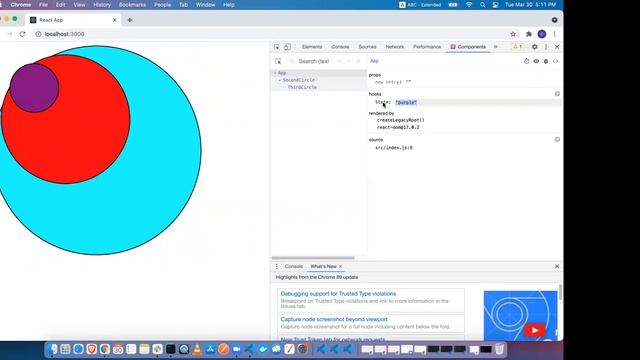Screen dimensions: 640x360
Task: Close the What's New drawer tab
Action: (340, 267)
